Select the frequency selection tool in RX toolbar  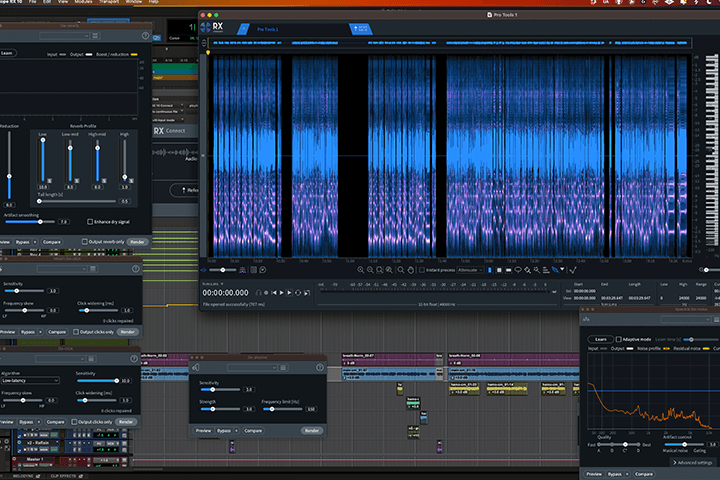508,270
